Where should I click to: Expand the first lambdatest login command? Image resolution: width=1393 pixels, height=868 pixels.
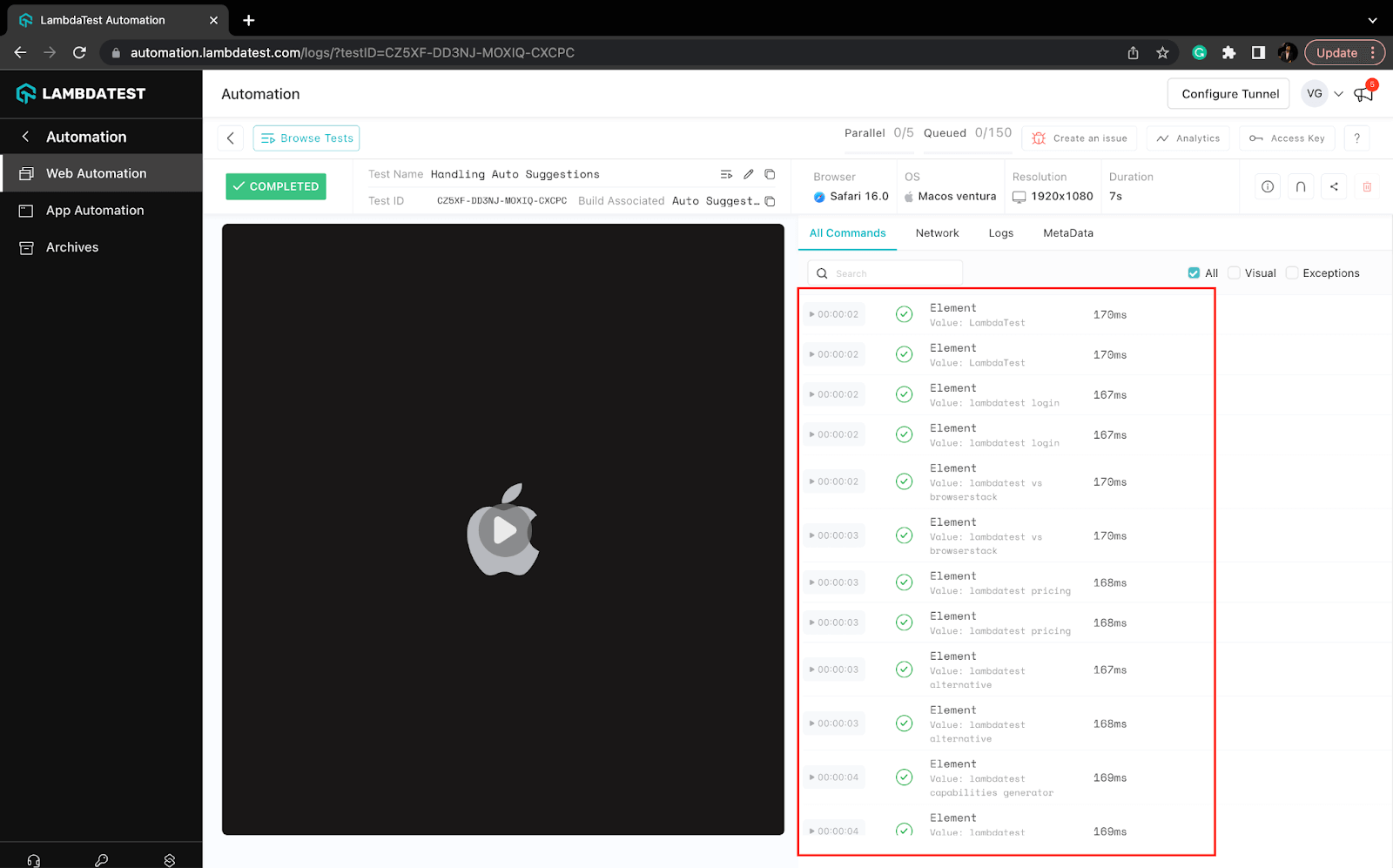point(834,394)
